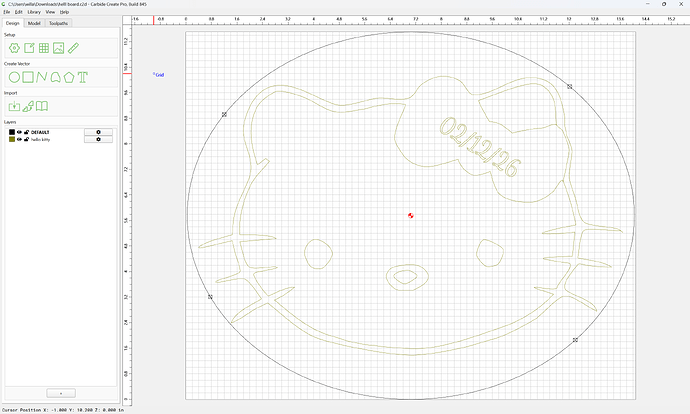
Task: Click the black DEFAULT layer color swatch
Action: [x=12, y=132]
